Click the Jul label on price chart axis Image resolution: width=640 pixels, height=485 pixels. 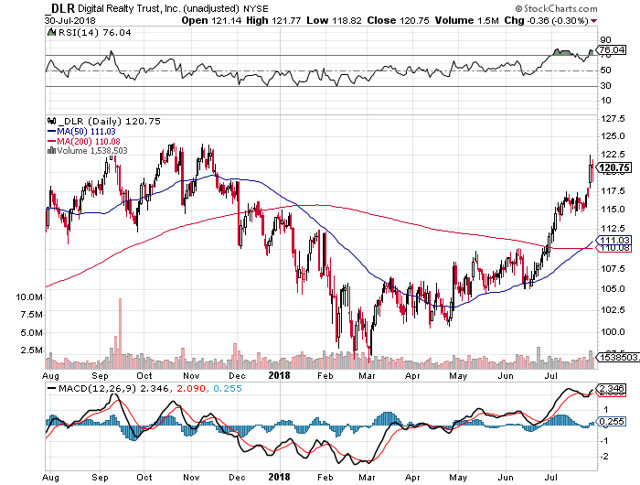click(x=551, y=376)
